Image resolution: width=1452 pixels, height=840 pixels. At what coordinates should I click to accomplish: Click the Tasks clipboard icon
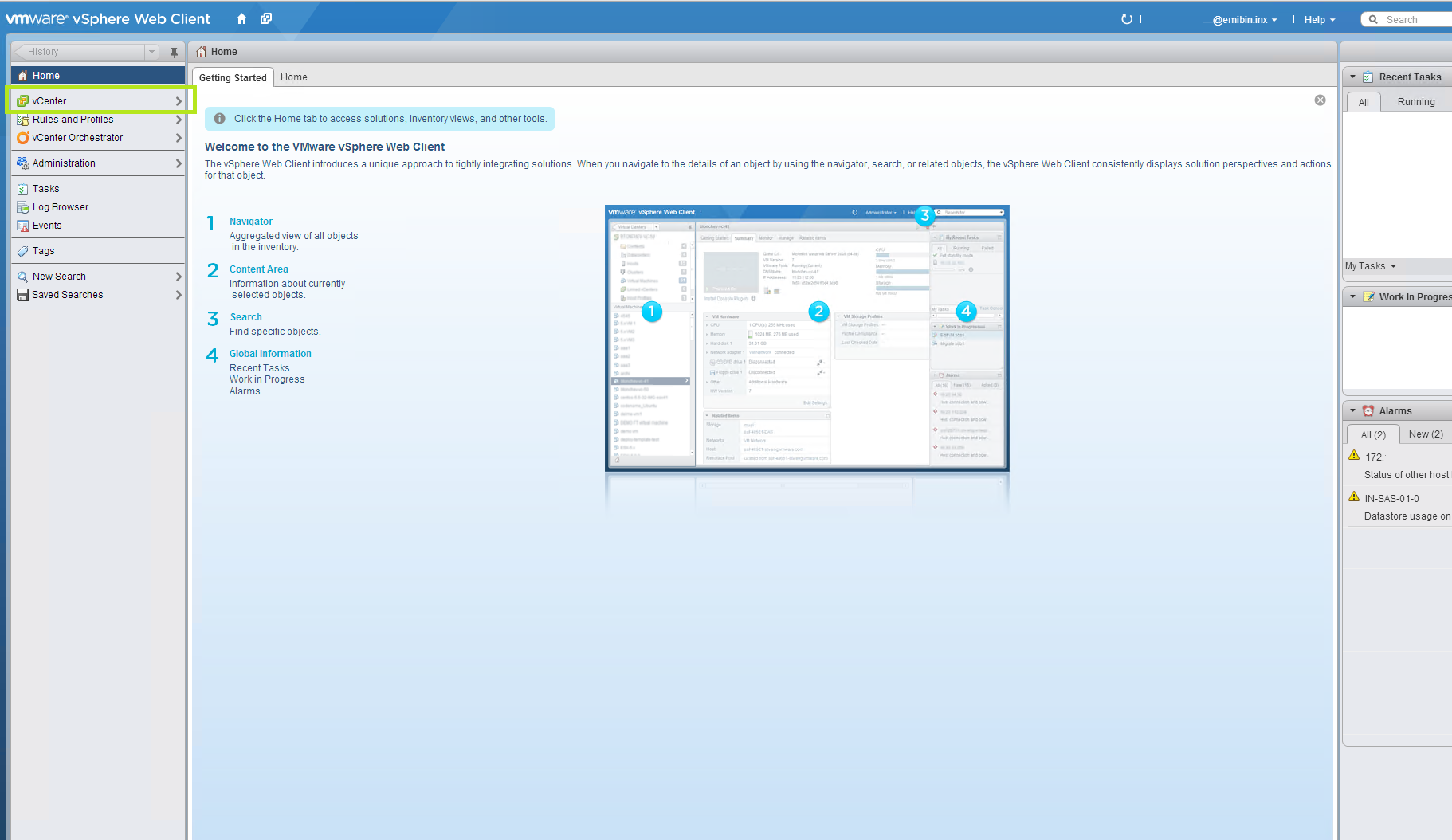[22, 189]
